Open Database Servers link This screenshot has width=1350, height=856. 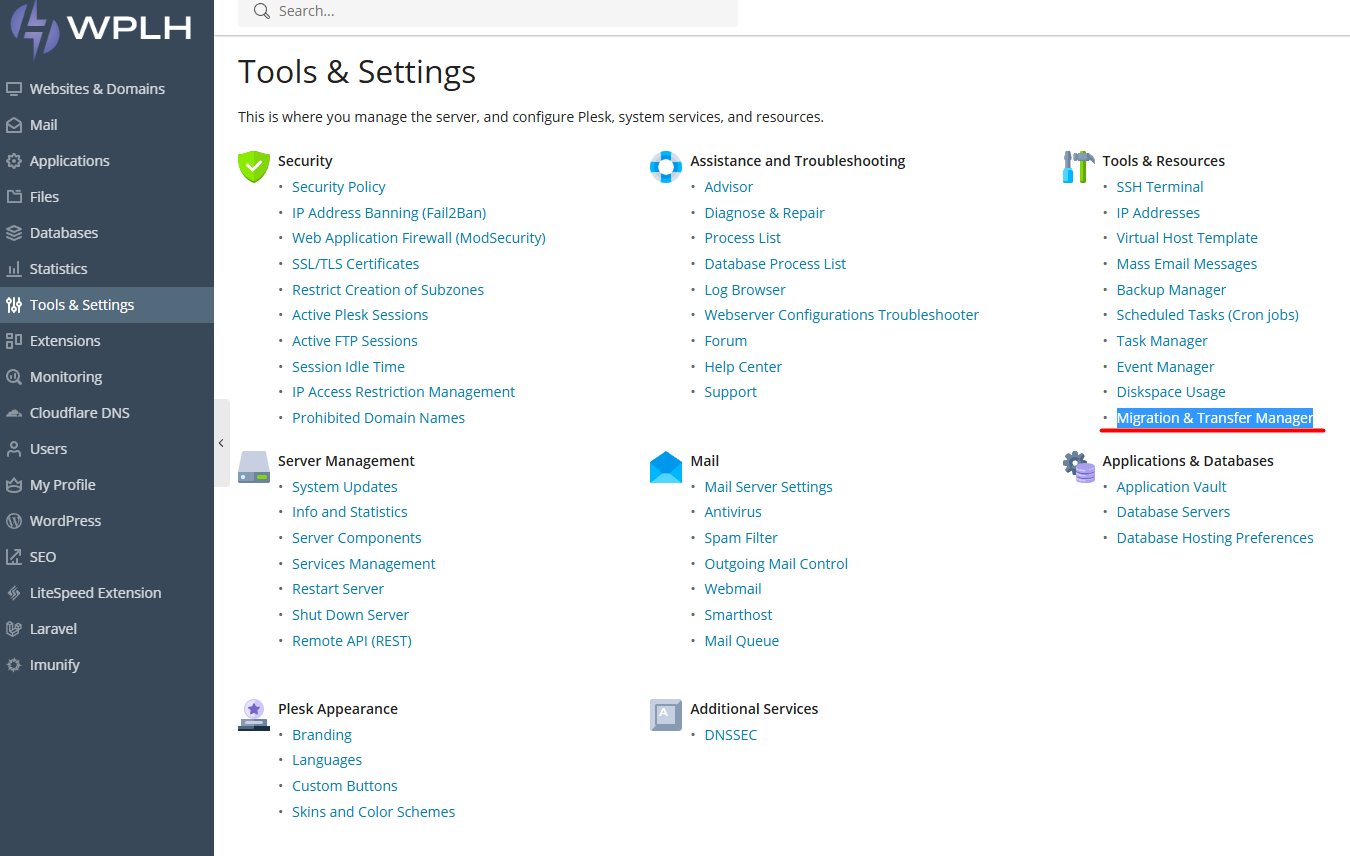pos(1173,512)
